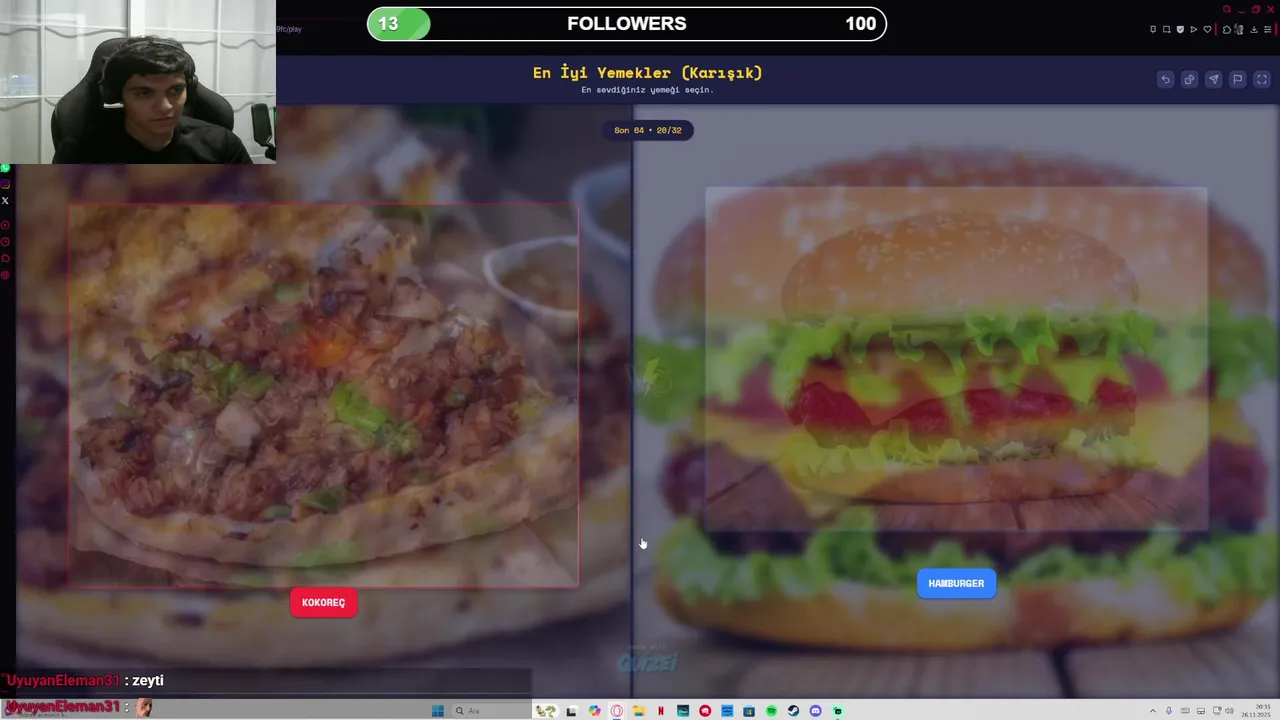This screenshot has width=1280, height=720.
Task: Choose the HAMBURGER button
Action: [956, 583]
